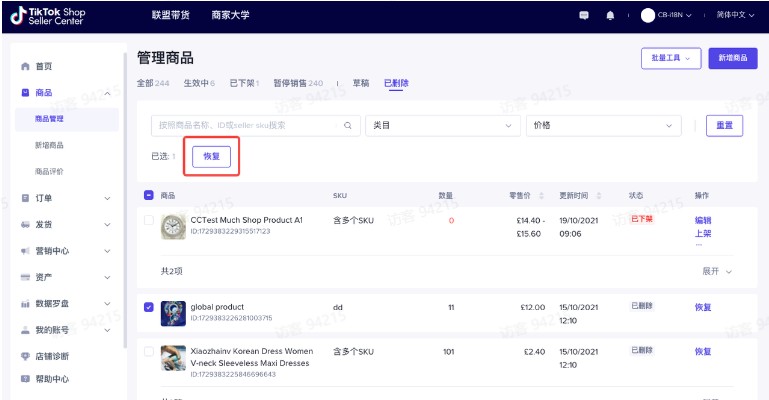Open the chat messages icon in header

pyautogui.click(x=584, y=15)
